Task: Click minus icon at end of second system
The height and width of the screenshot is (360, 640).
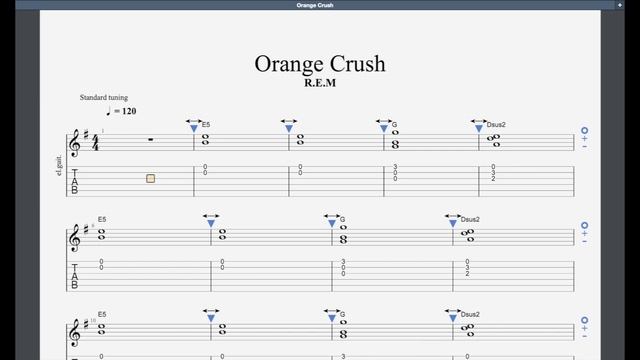Action: (x=584, y=241)
